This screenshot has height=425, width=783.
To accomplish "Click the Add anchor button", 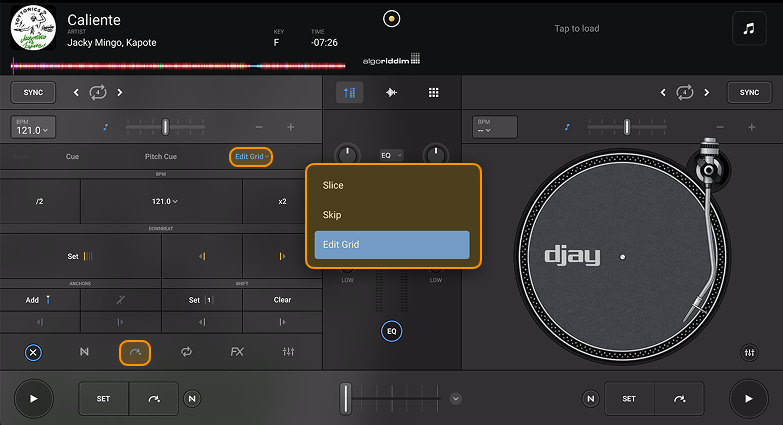I will coord(40,300).
